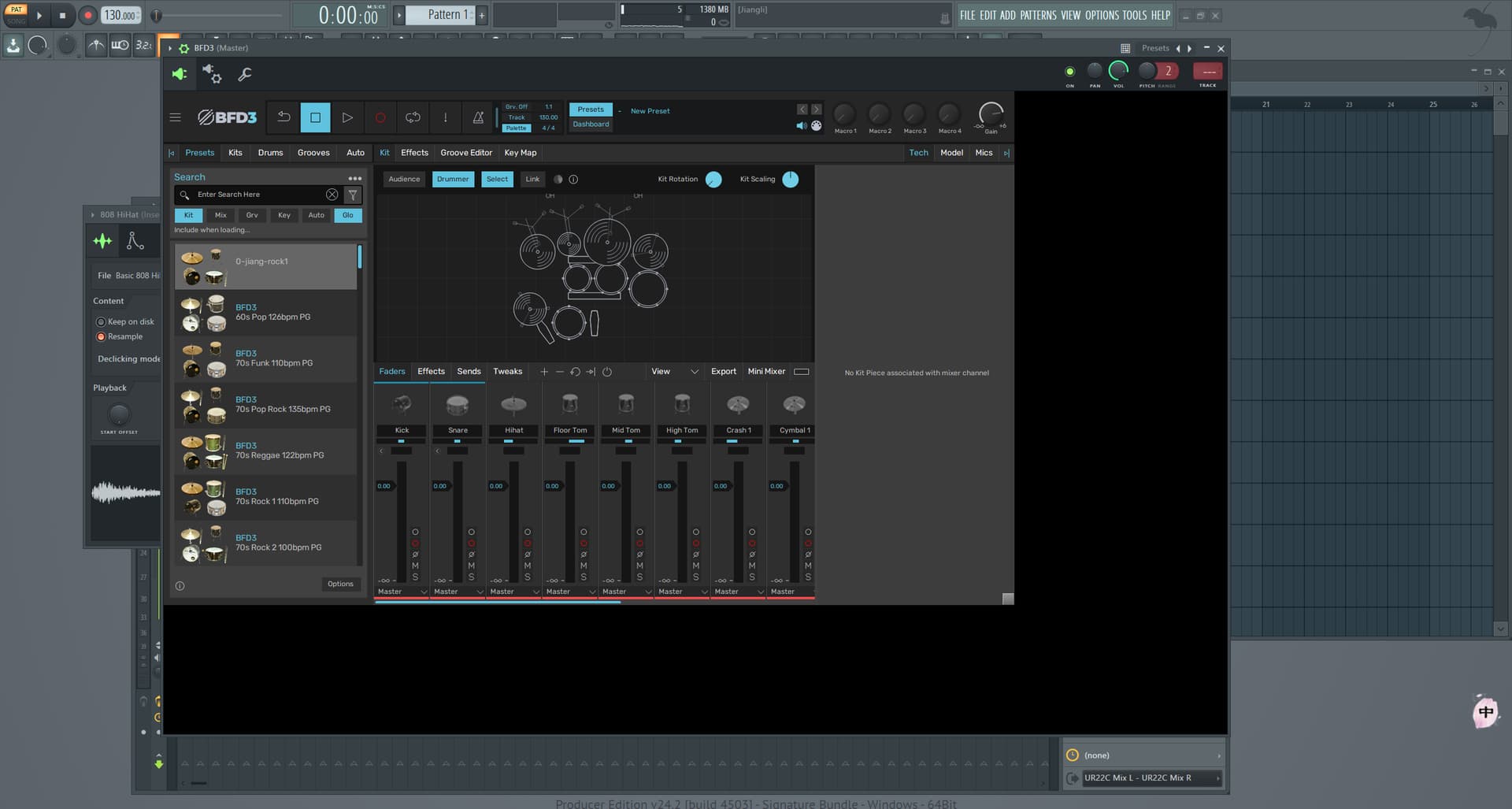Viewport: 1512px width, 809px height.
Task: Toggle the plugin ON indicator light
Action: [1069, 71]
